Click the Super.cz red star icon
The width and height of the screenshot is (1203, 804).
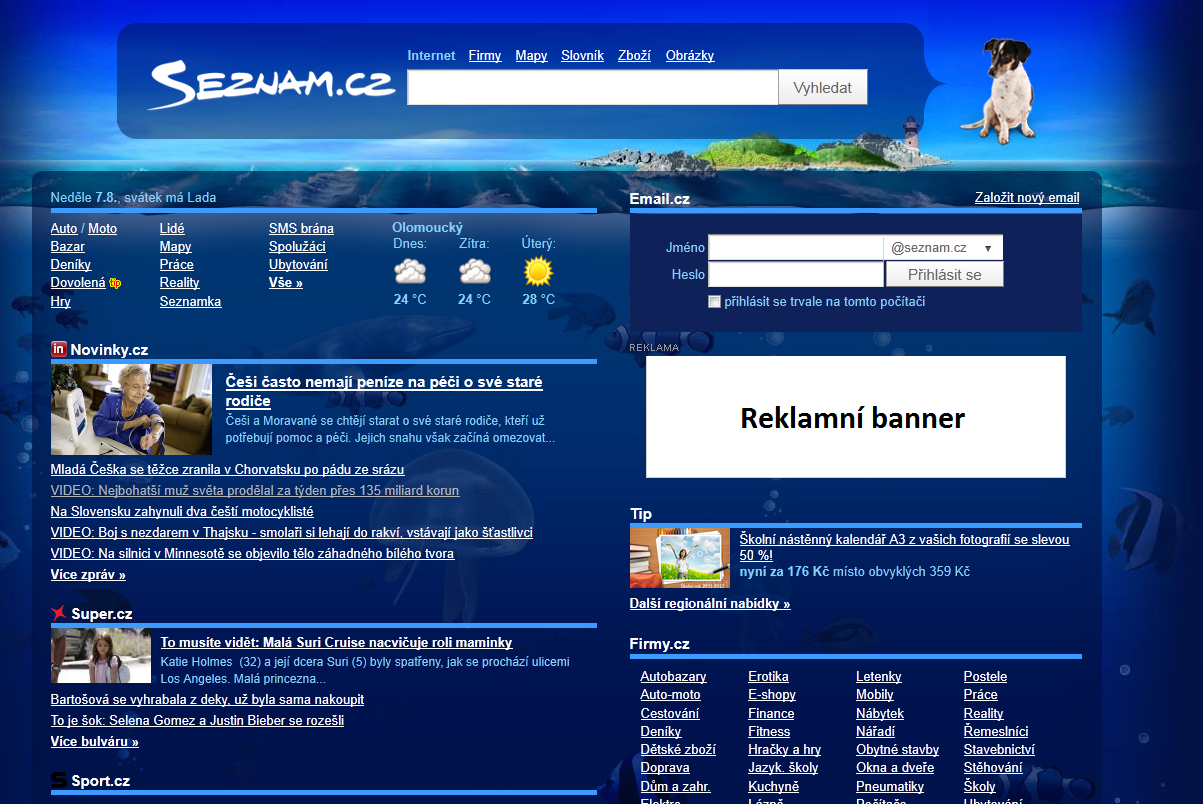click(x=59, y=613)
